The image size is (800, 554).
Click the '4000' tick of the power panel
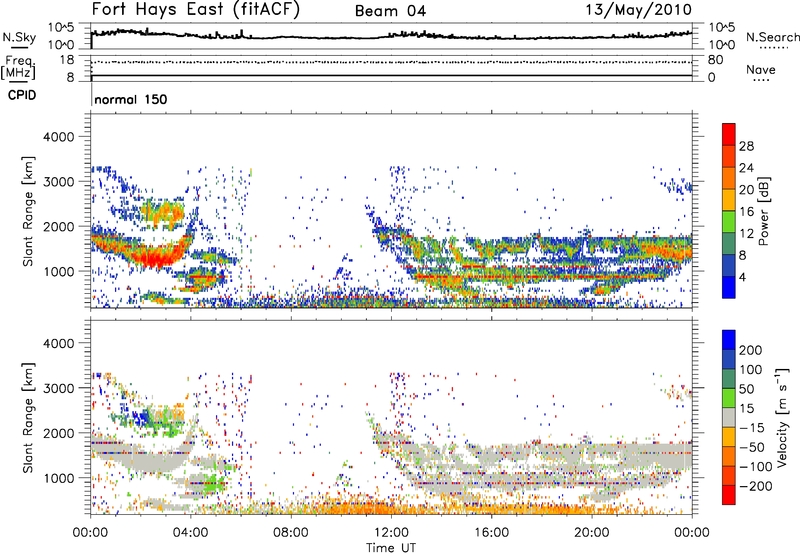pos(58,137)
